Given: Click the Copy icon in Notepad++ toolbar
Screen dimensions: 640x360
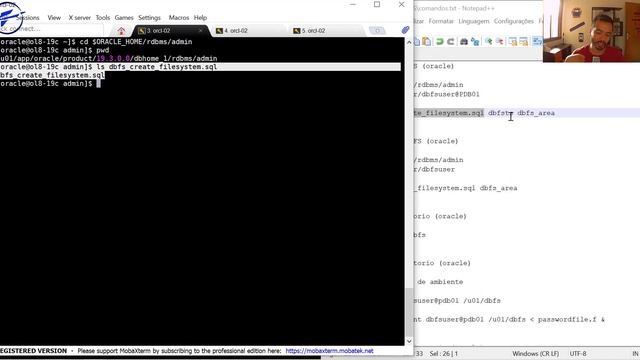Looking at the screenshot, I should point(417,42).
